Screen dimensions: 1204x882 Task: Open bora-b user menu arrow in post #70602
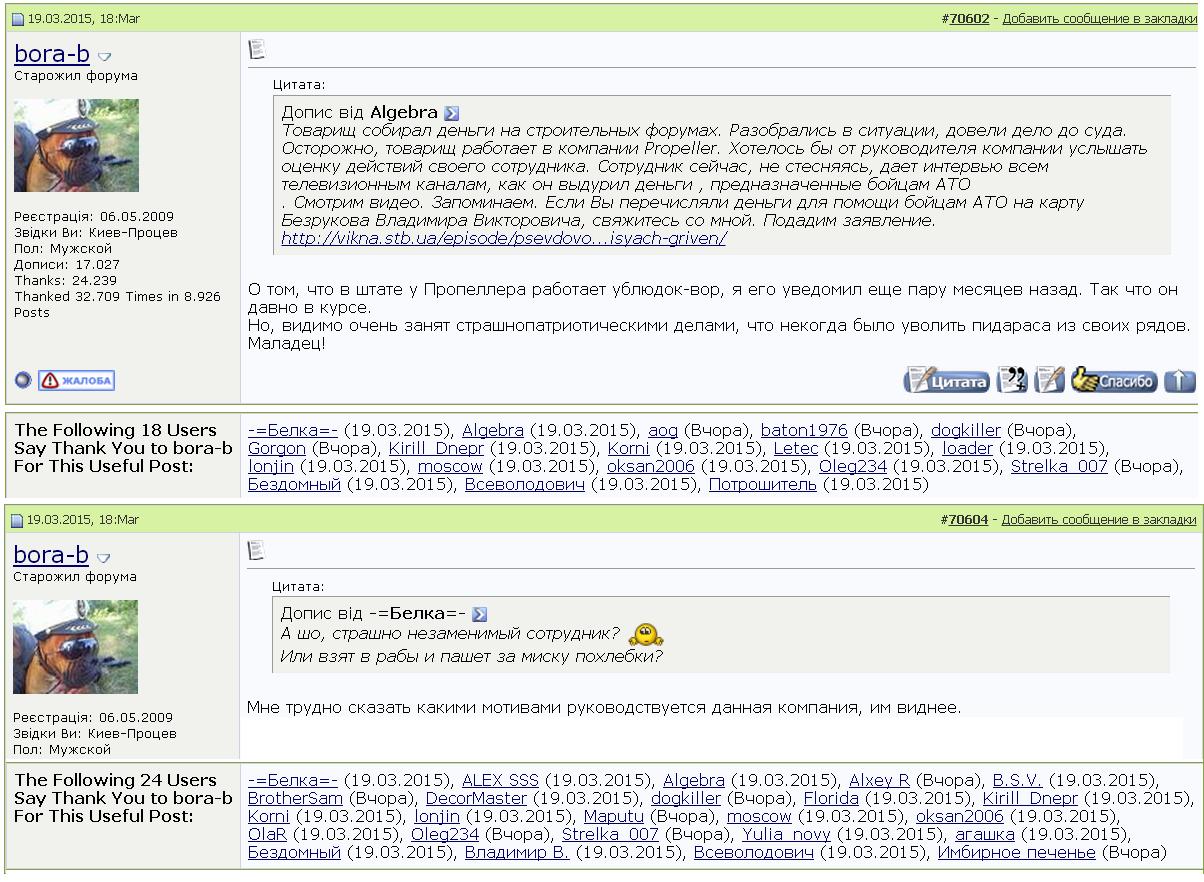pyautogui.click(x=105, y=57)
